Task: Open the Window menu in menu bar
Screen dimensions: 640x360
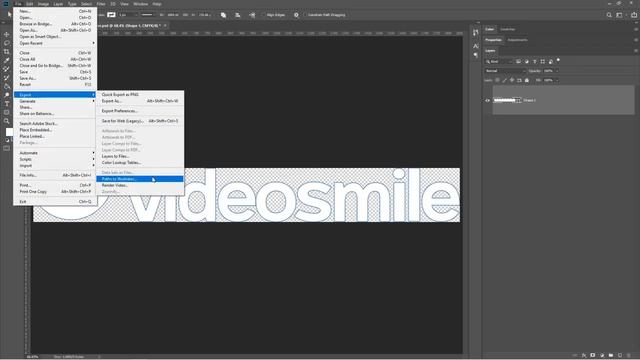Action: click(140, 4)
